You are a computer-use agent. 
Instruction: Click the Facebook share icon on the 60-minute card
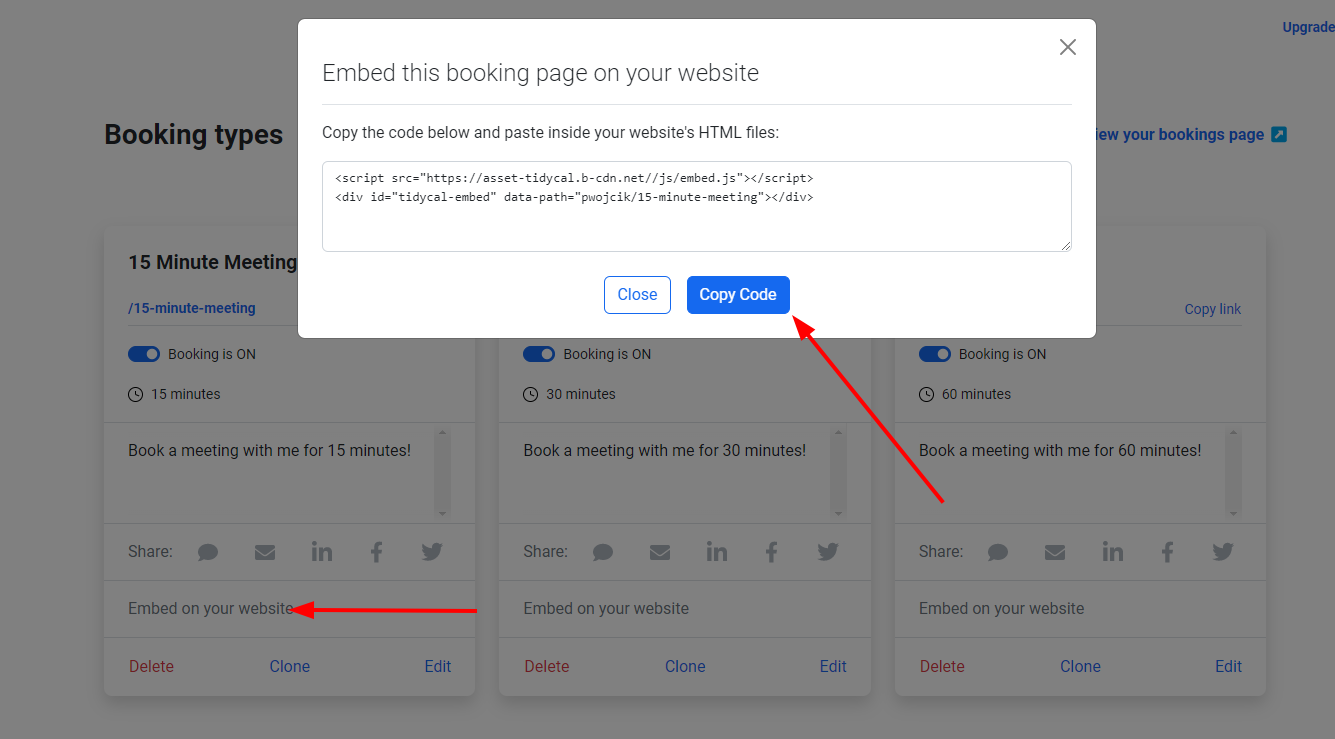[1167, 552]
